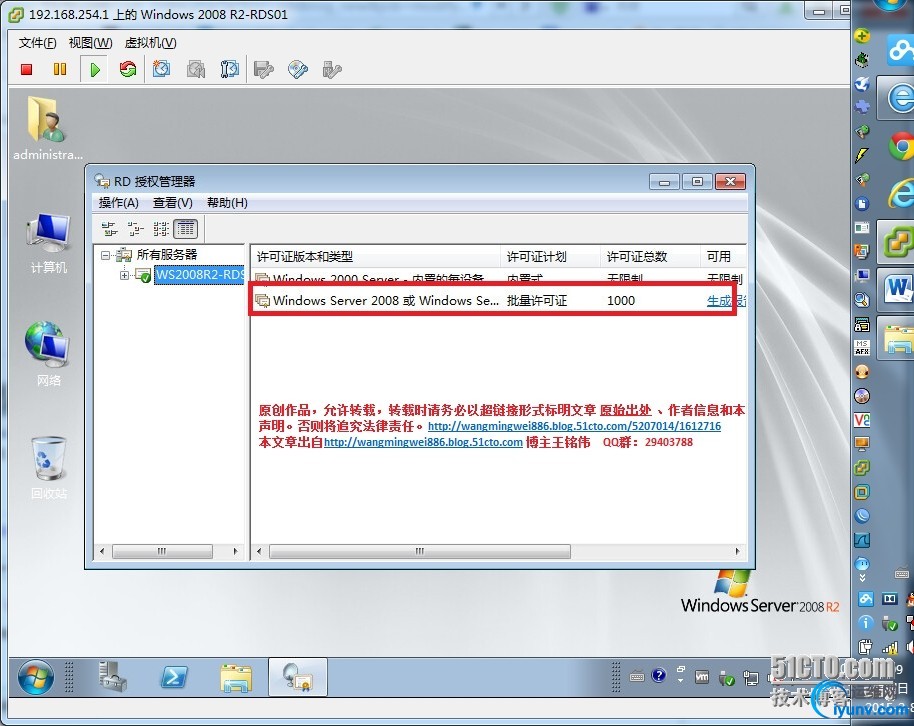
Task: Select the 计算机 desktop icon
Action: click(x=48, y=244)
